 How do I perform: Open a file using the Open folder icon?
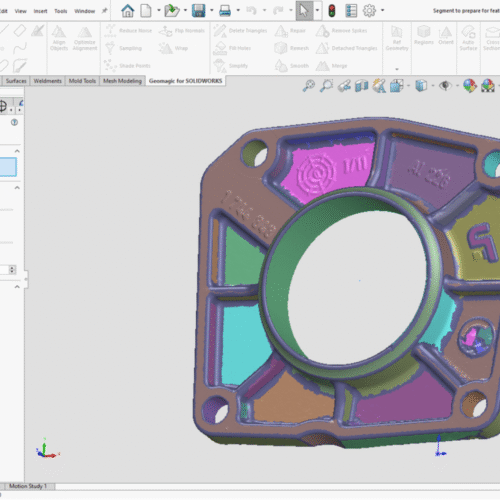coord(172,11)
